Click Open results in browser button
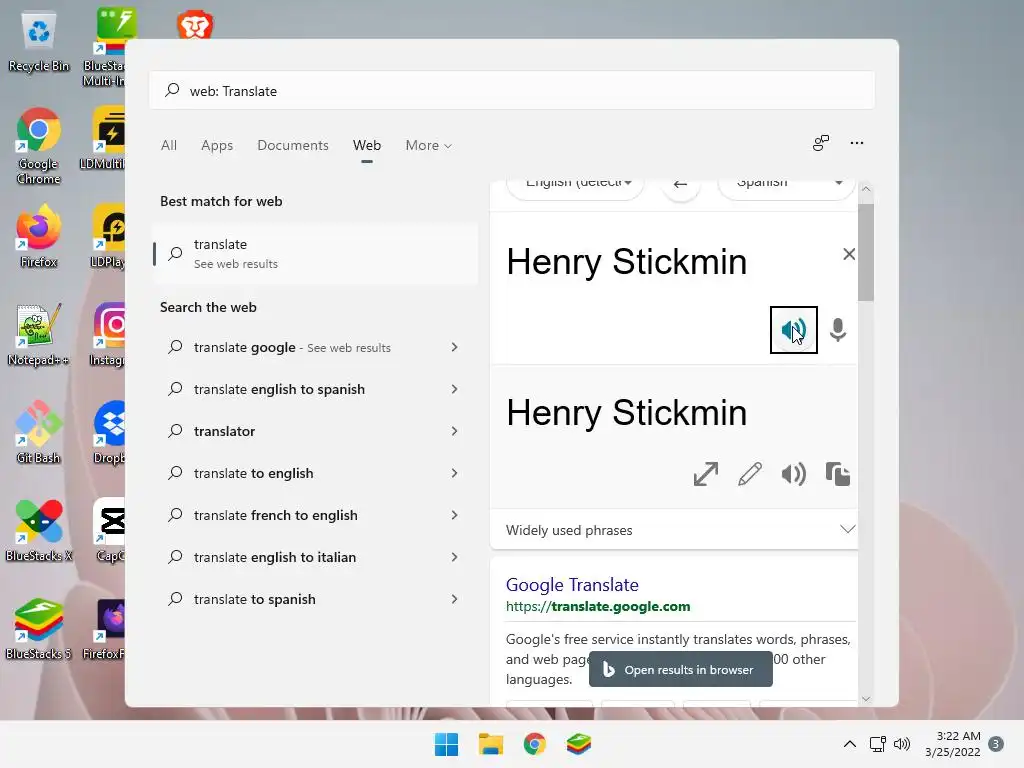Image resolution: width=1024 pixels, height=768 pixels. coord(680,669)
